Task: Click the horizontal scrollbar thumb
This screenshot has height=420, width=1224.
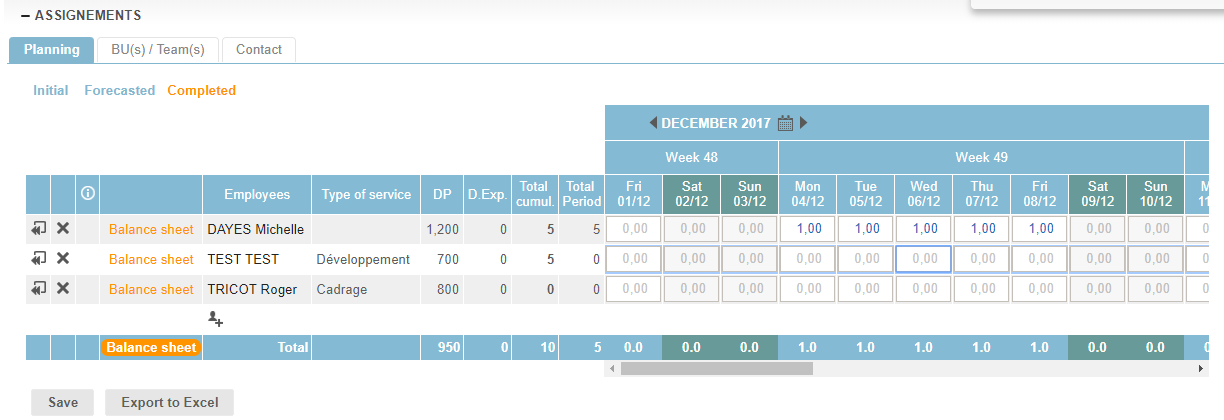Action: (x=716, y=368)
